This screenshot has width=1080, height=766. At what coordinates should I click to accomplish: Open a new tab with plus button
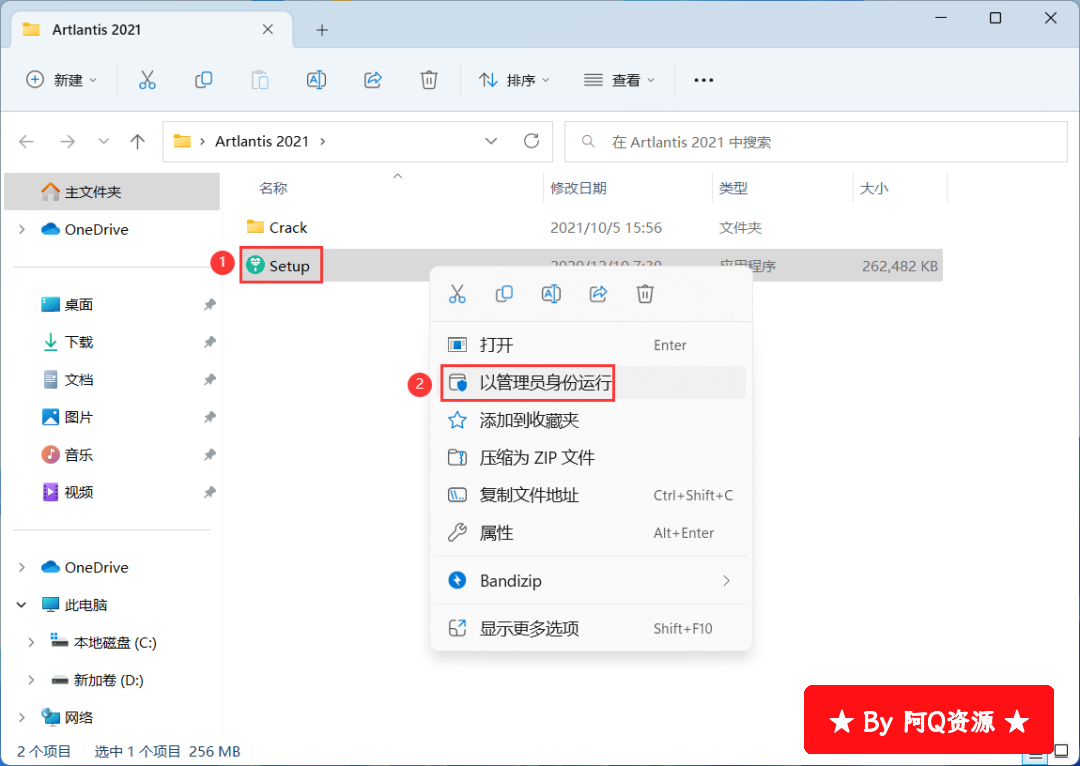click(322, 30)
